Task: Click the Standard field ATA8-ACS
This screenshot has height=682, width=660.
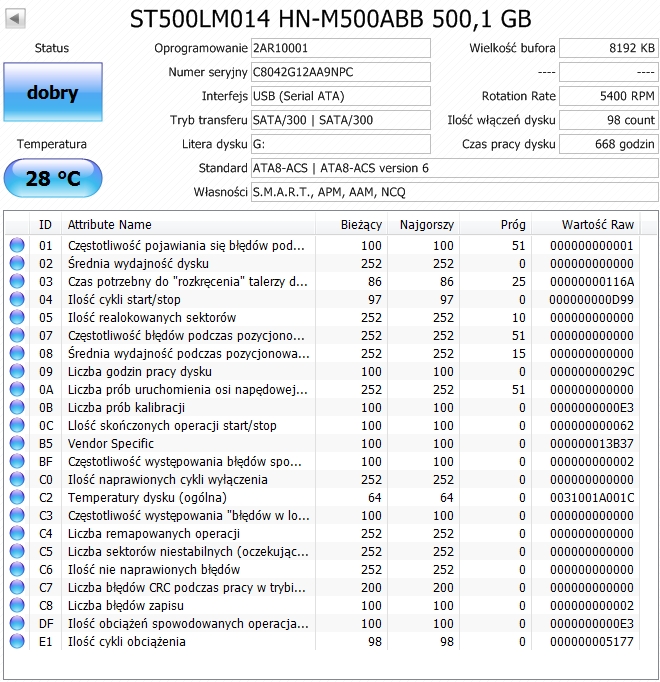Action: point(455,168)
